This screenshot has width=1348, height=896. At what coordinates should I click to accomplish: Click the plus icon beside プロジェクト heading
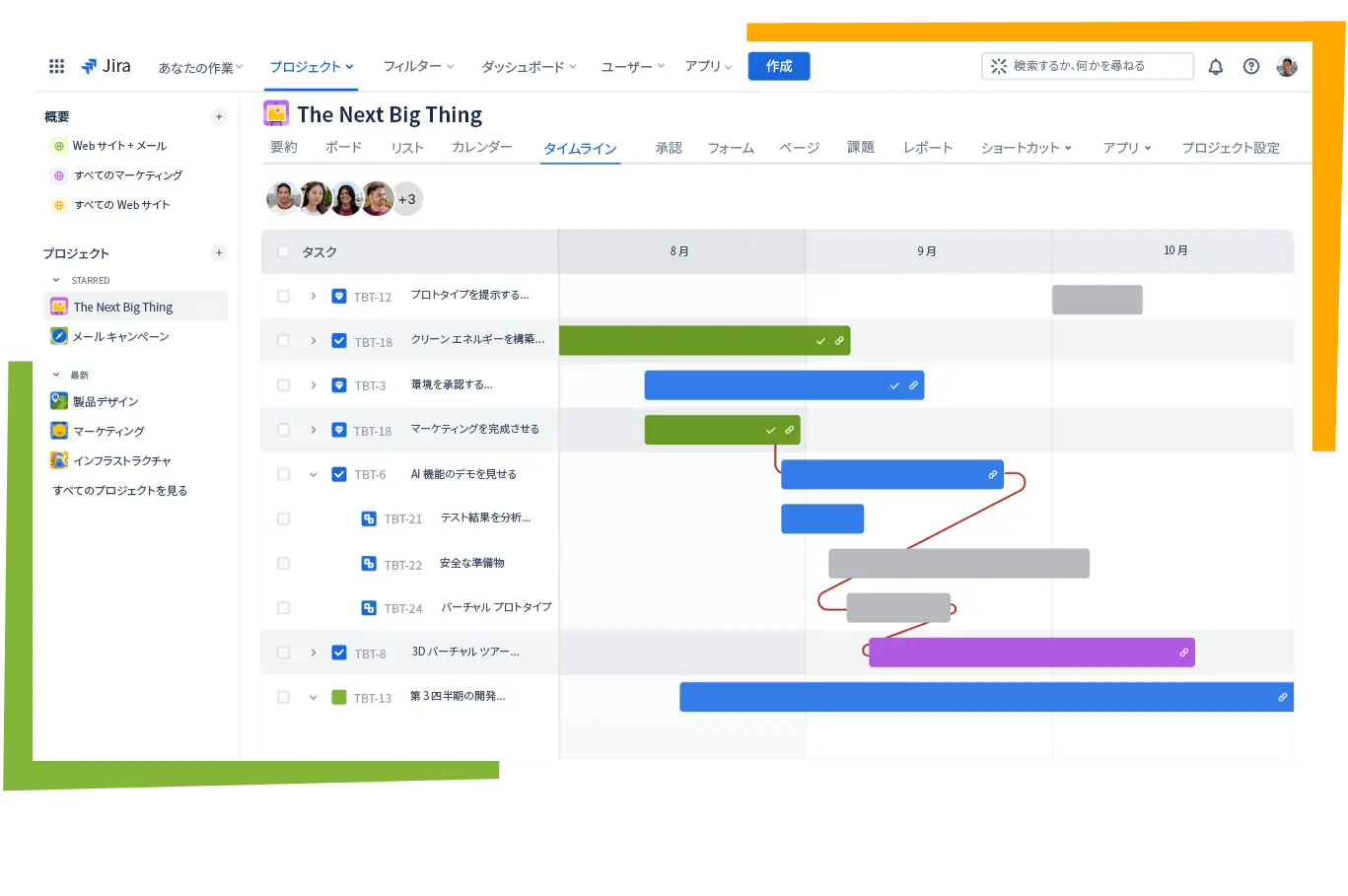tap(219, 253)
